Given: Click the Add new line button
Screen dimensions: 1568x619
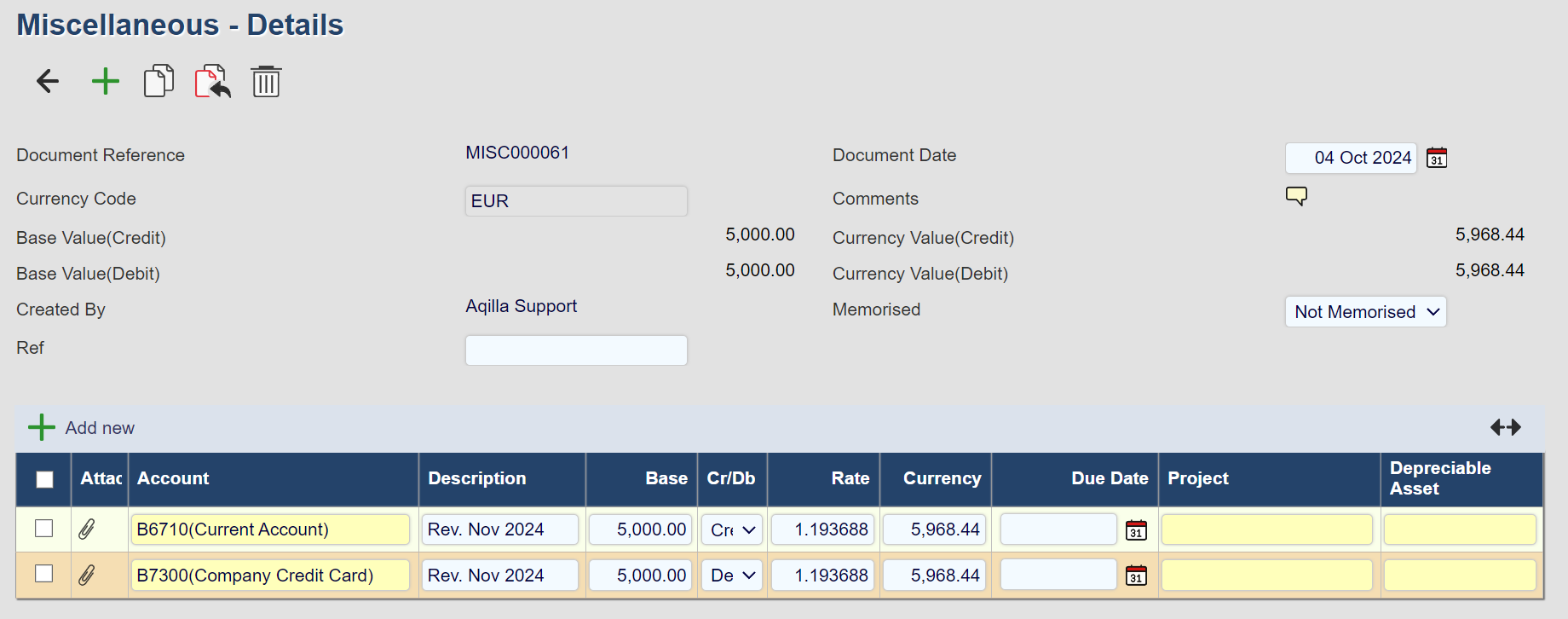Looking at the screenshot, I should pyautogui.click(x=82, y=427).
